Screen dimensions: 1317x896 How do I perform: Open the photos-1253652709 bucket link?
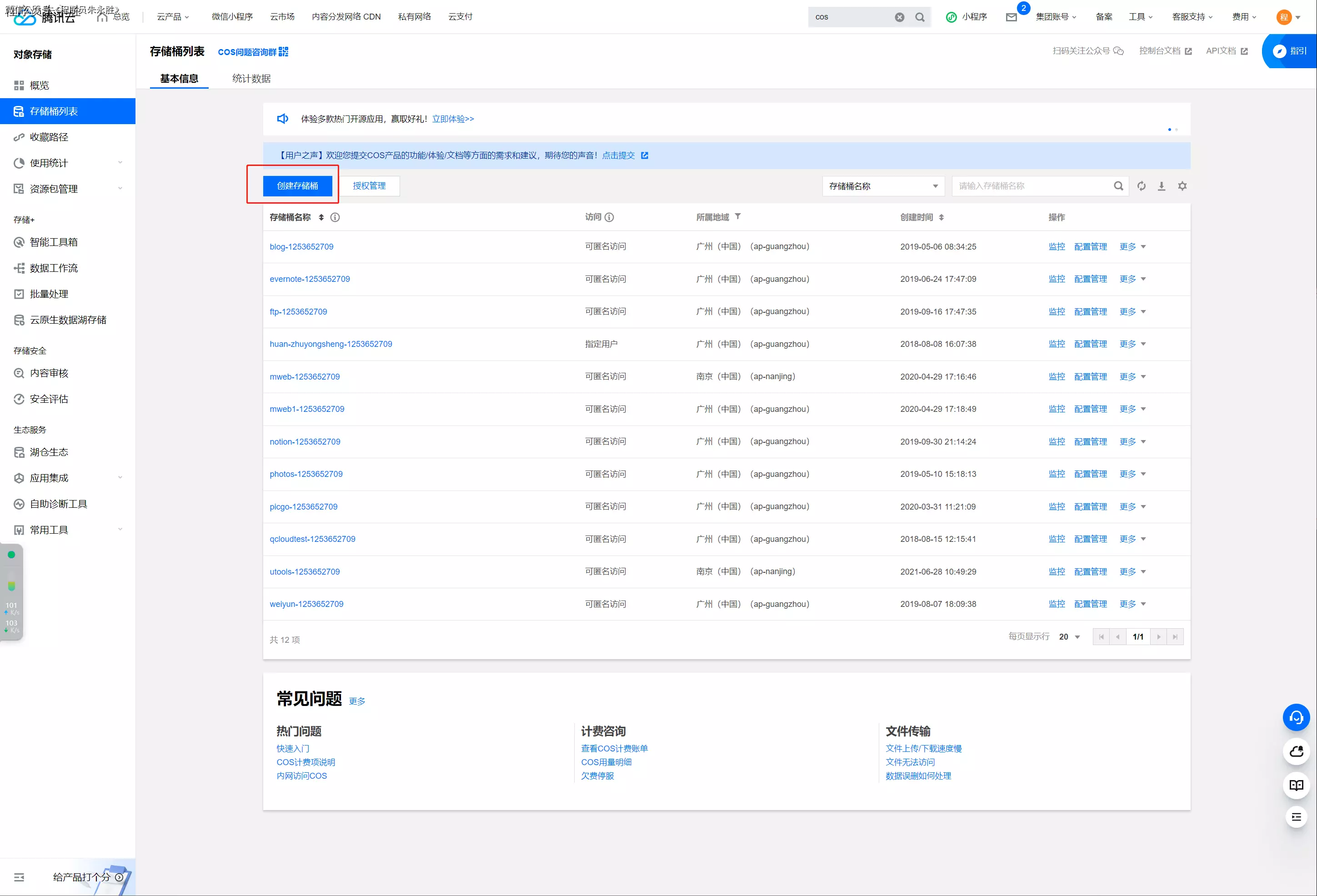[306, 474]
